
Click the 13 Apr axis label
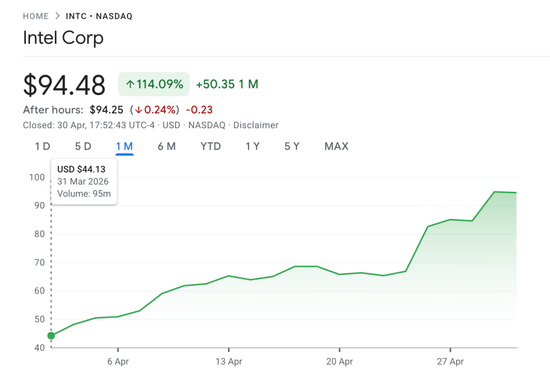(229, 361)
